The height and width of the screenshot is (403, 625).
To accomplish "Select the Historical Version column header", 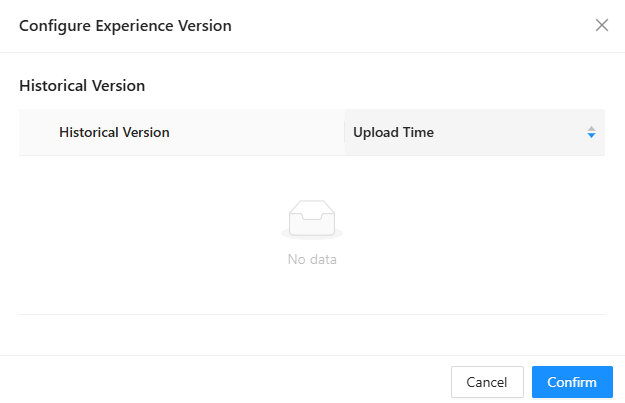I will pyautogui.click(x=114, y=132).
